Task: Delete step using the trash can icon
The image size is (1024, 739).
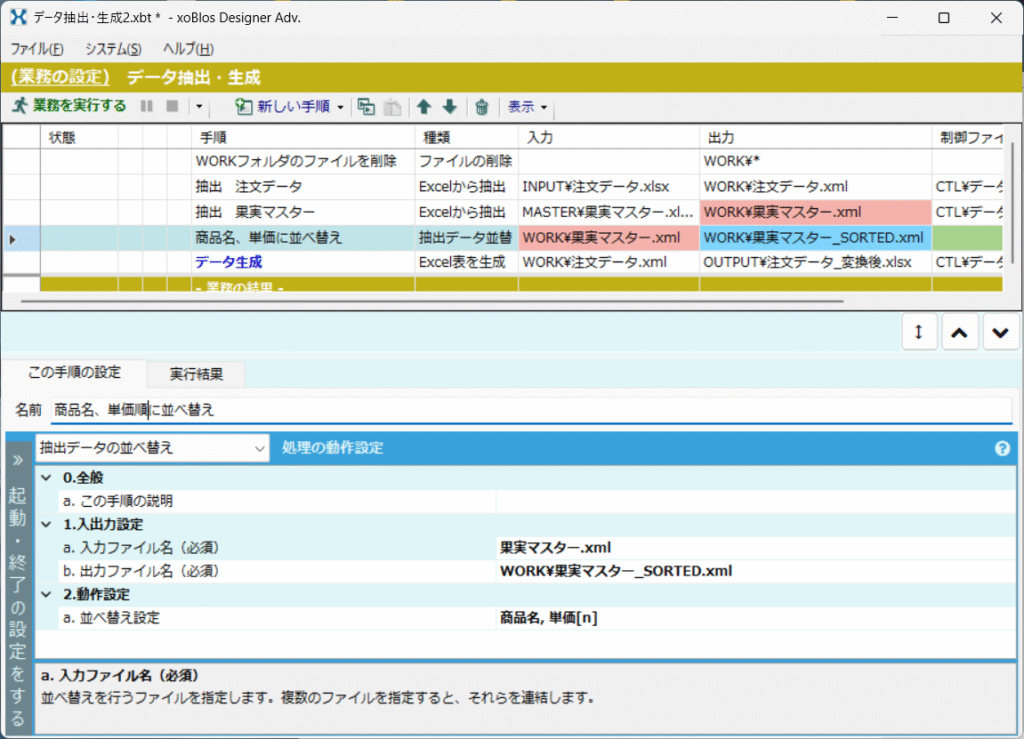Action: pos(482,107)
